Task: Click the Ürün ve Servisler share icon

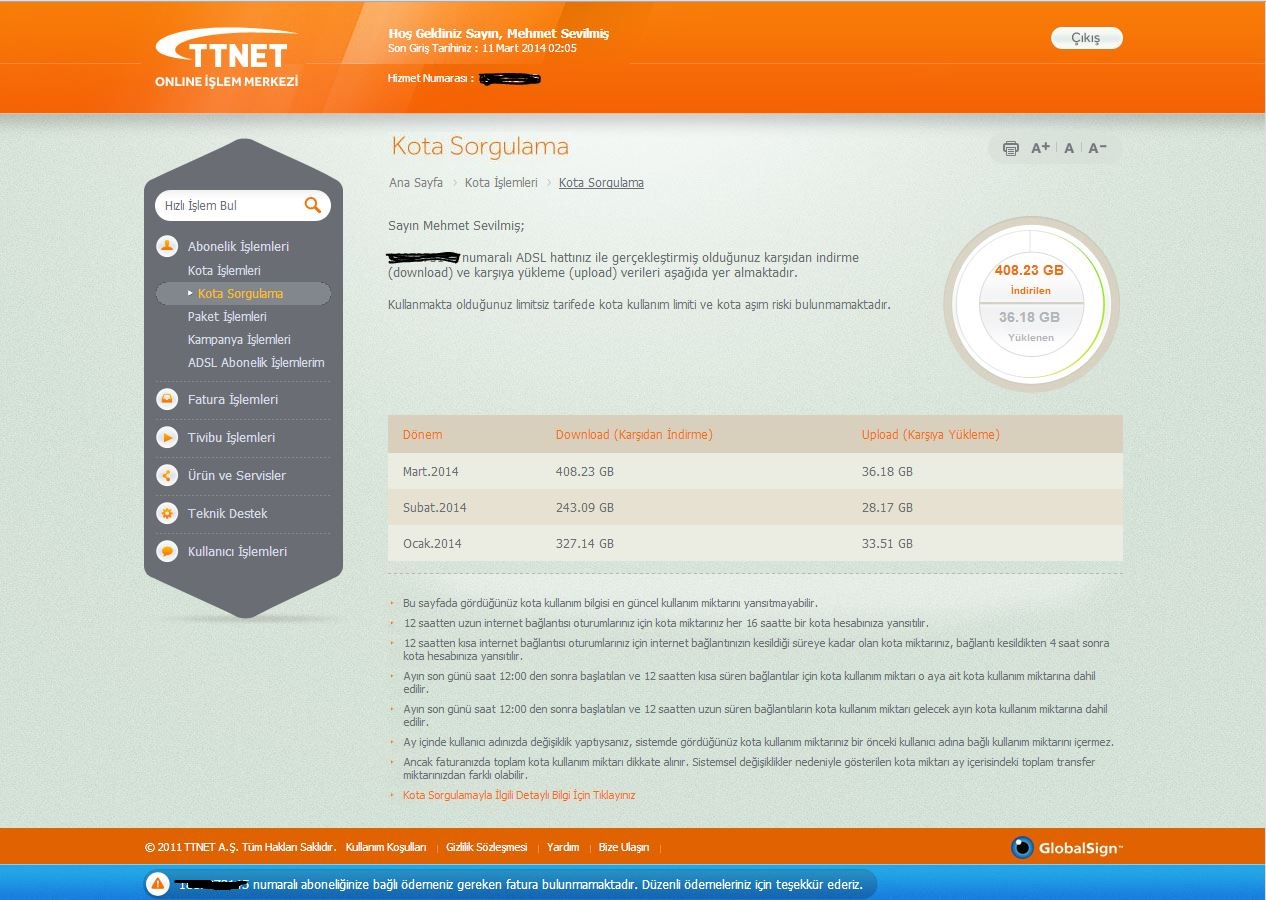Action: (167, 475)
